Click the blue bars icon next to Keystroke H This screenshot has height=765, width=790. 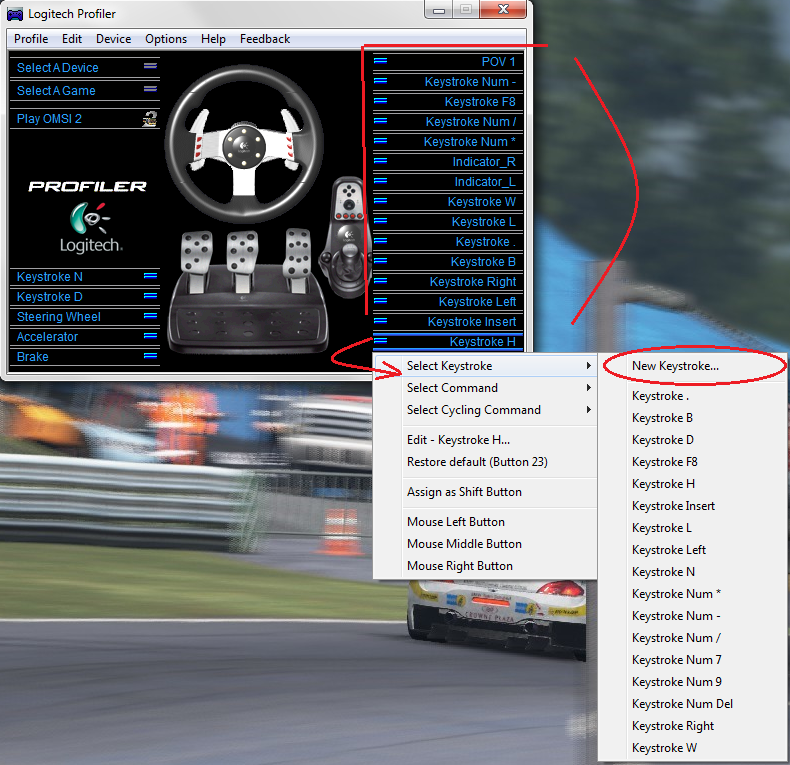(x=380, y=341)
